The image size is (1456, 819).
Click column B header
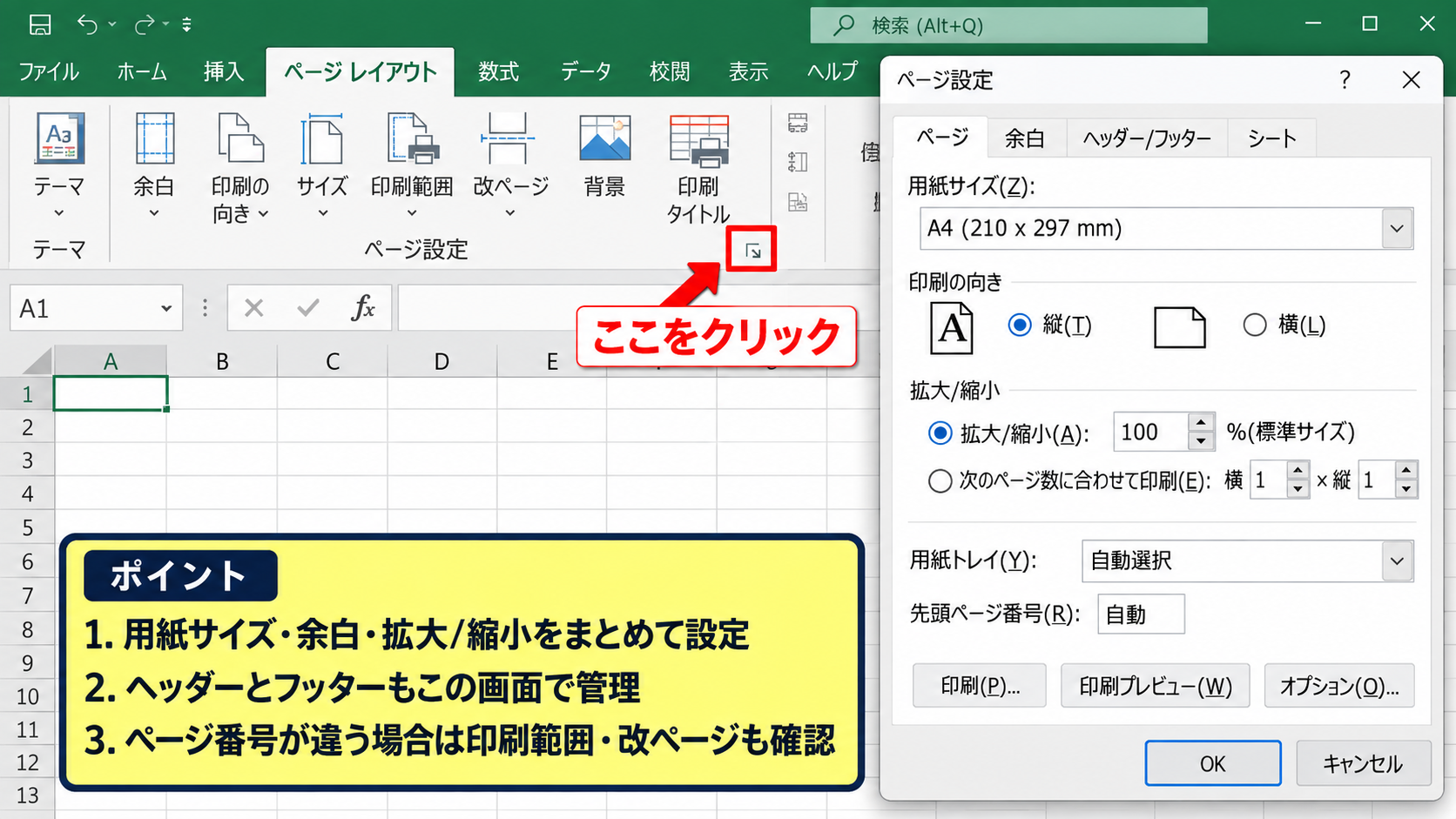pos(222,361)
